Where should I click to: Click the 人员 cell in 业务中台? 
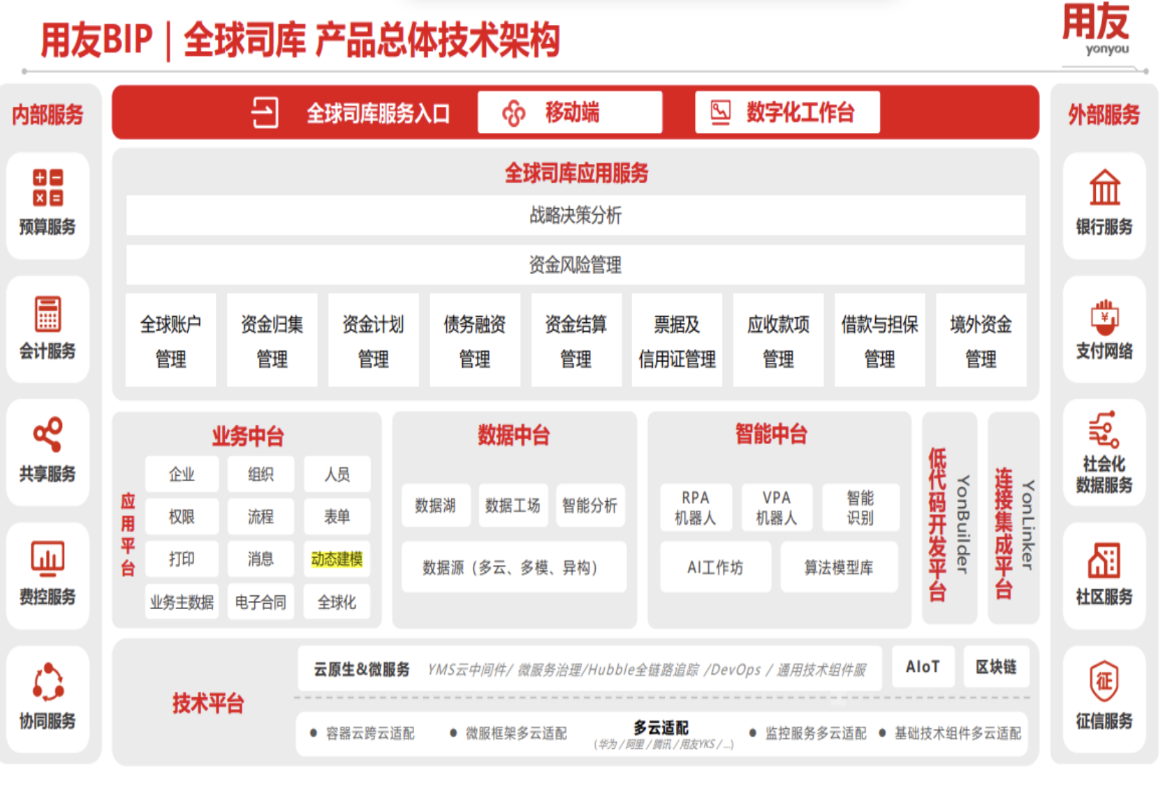pos(337,474)
